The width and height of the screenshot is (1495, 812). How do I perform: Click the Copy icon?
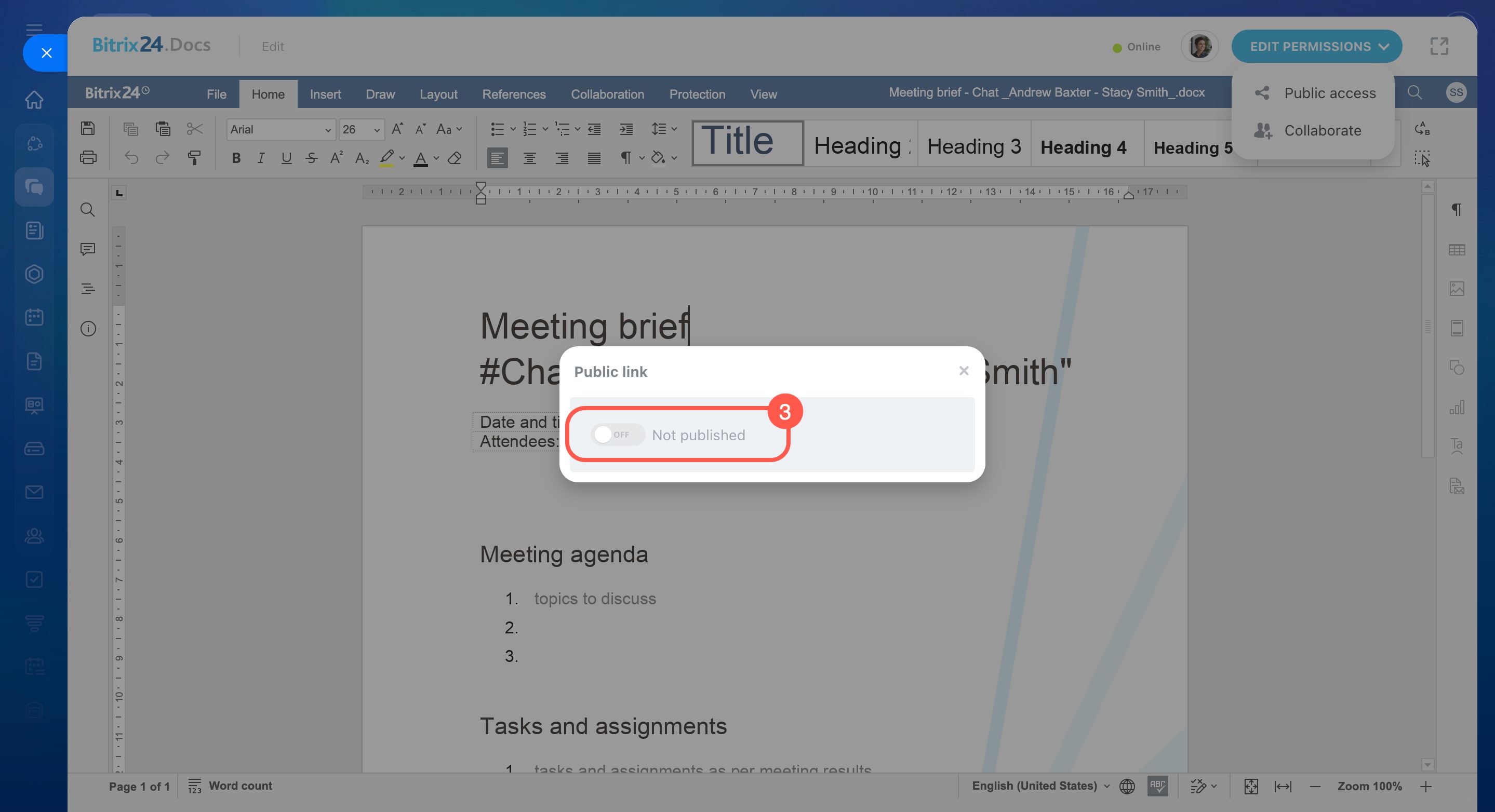(x=130, y=129)
